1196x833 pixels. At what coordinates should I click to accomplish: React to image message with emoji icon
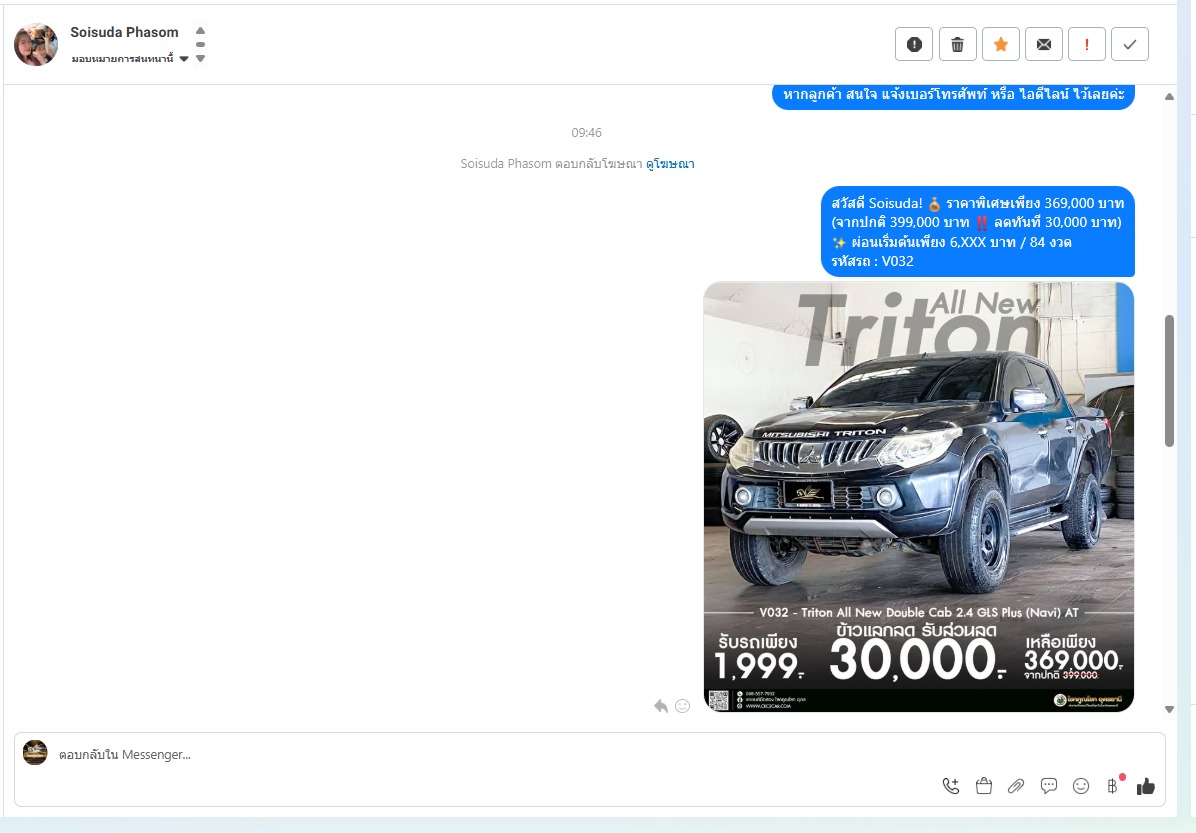pyautogui.click(x=683, y=706)
